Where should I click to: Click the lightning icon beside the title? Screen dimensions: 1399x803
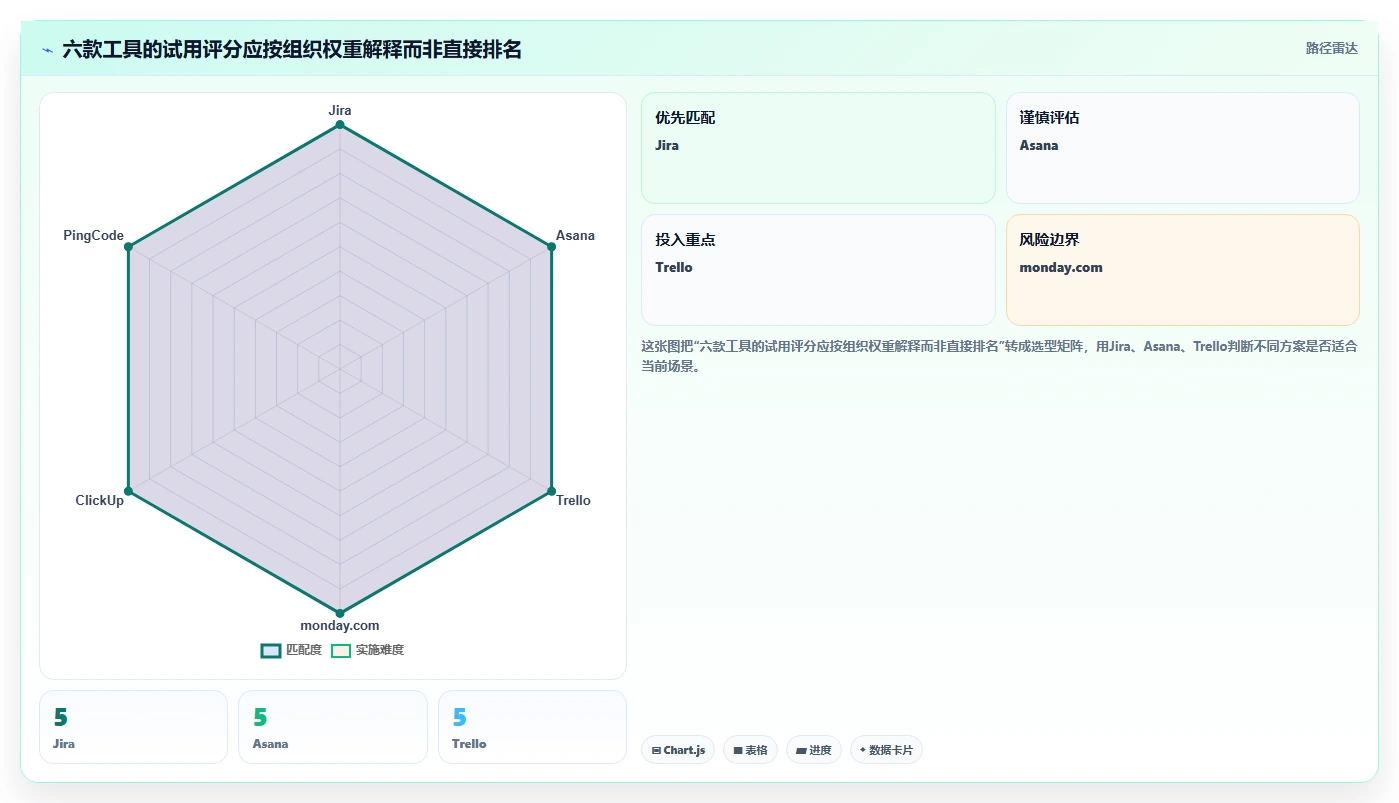[48, 50]
